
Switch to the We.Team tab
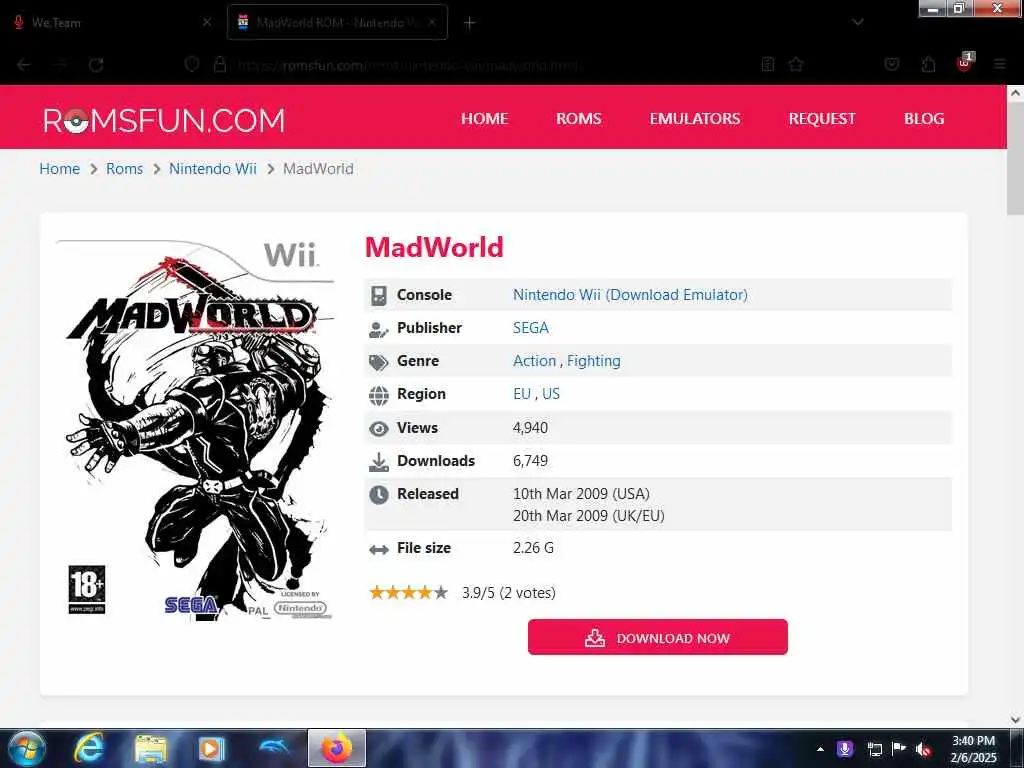point(112,22)
